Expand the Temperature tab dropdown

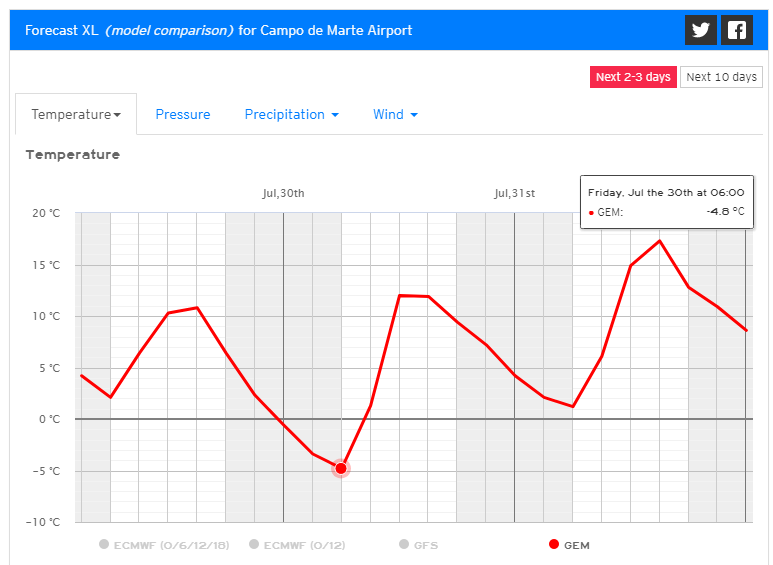tap(76, 115)
